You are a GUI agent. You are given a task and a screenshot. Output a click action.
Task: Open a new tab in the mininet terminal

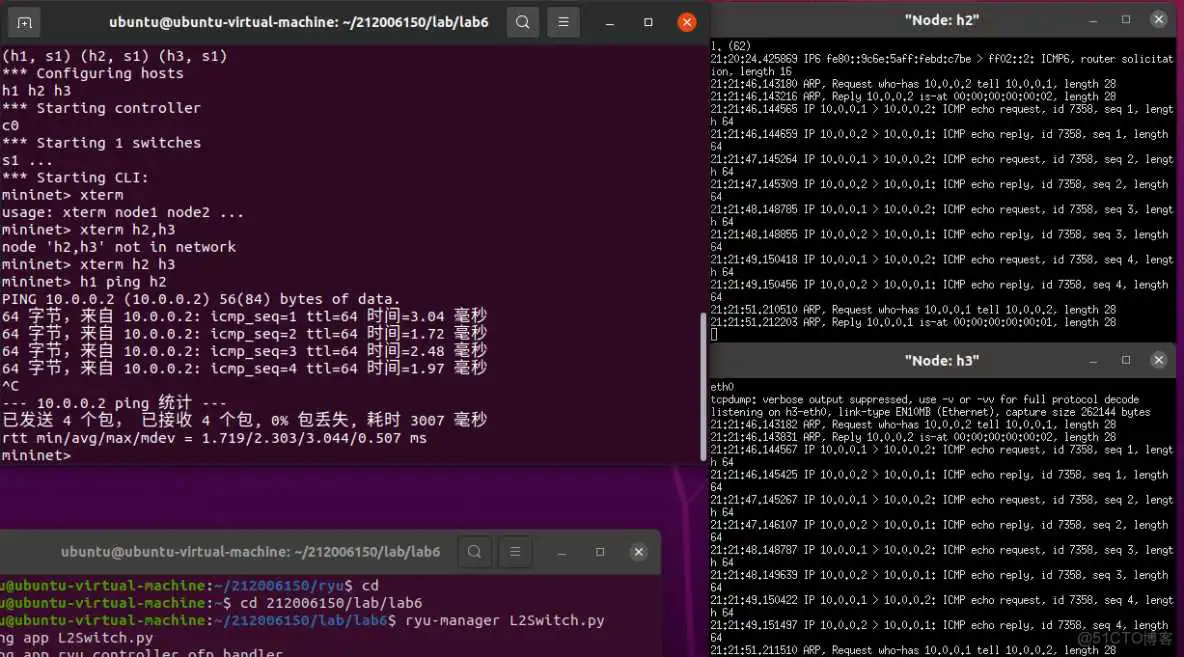(24, 22)
